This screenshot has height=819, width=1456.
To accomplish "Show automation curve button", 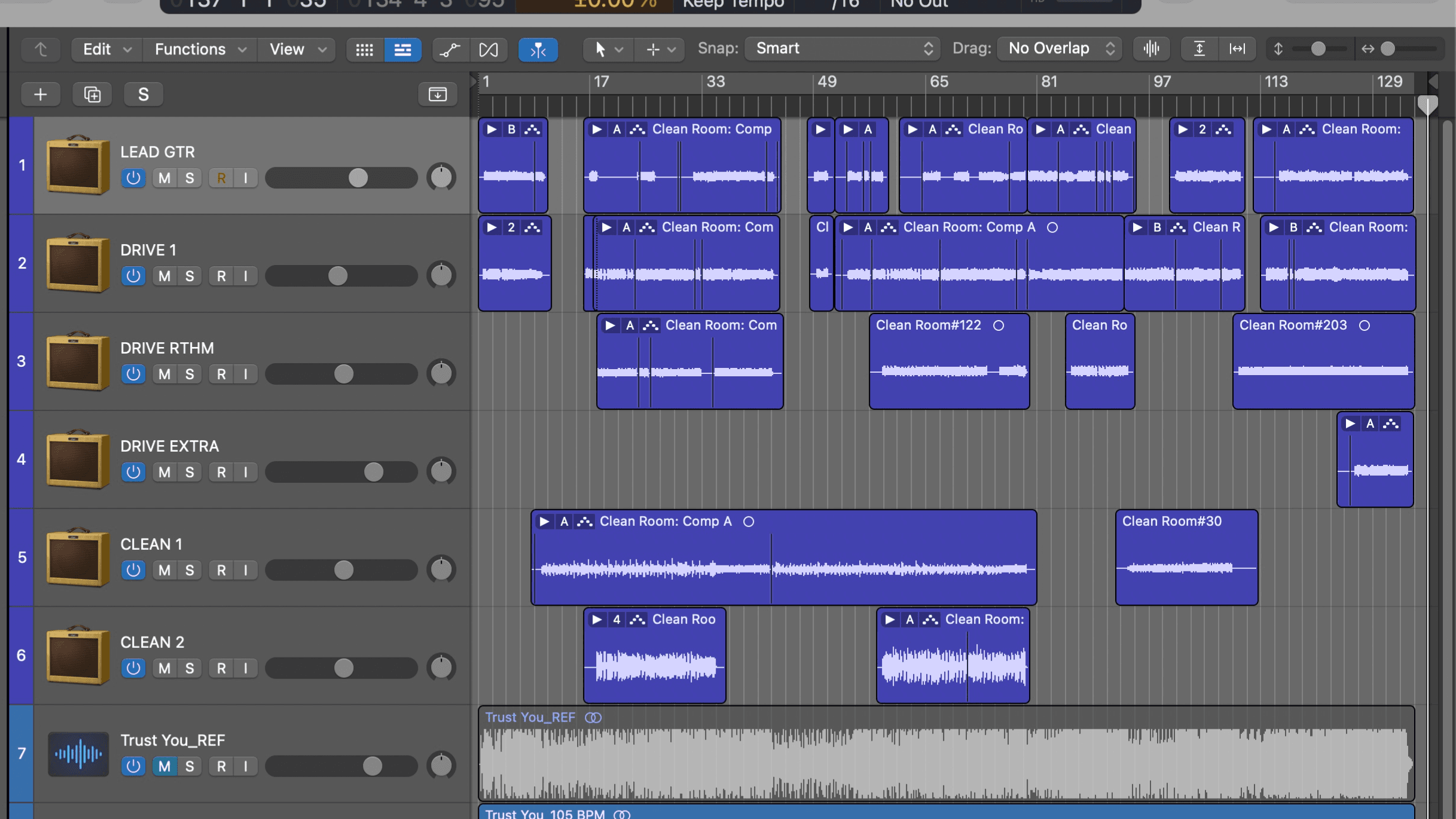I will pos(450,49).
